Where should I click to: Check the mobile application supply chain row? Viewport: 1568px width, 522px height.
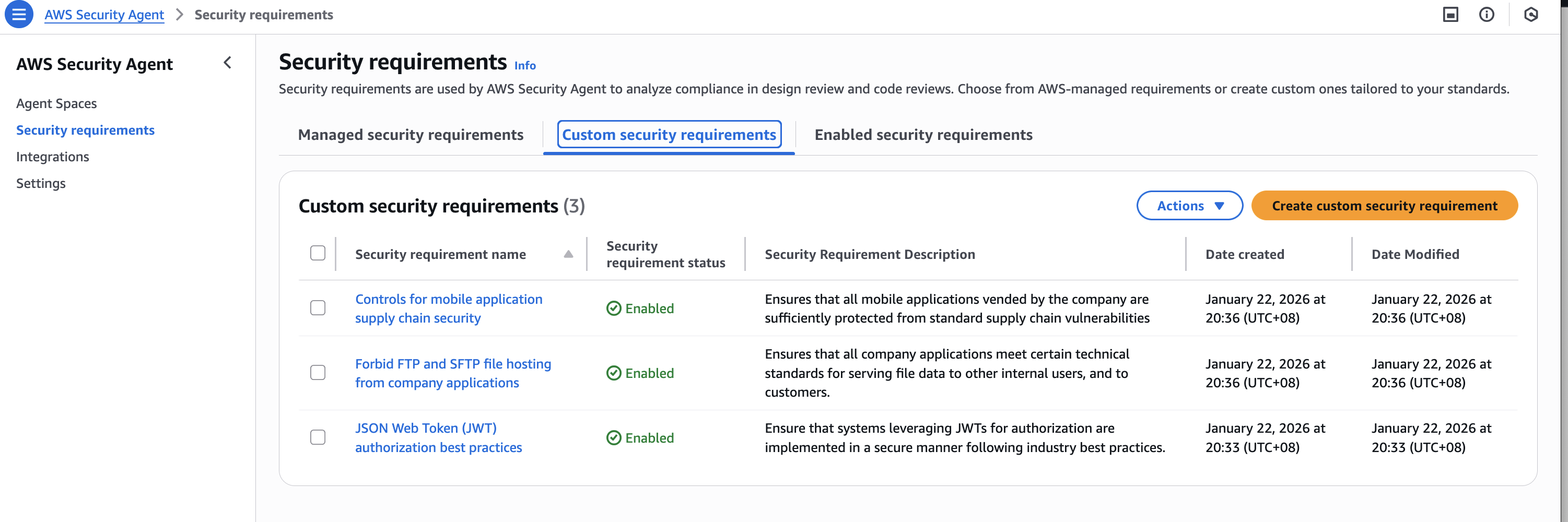tap(318, 308)
